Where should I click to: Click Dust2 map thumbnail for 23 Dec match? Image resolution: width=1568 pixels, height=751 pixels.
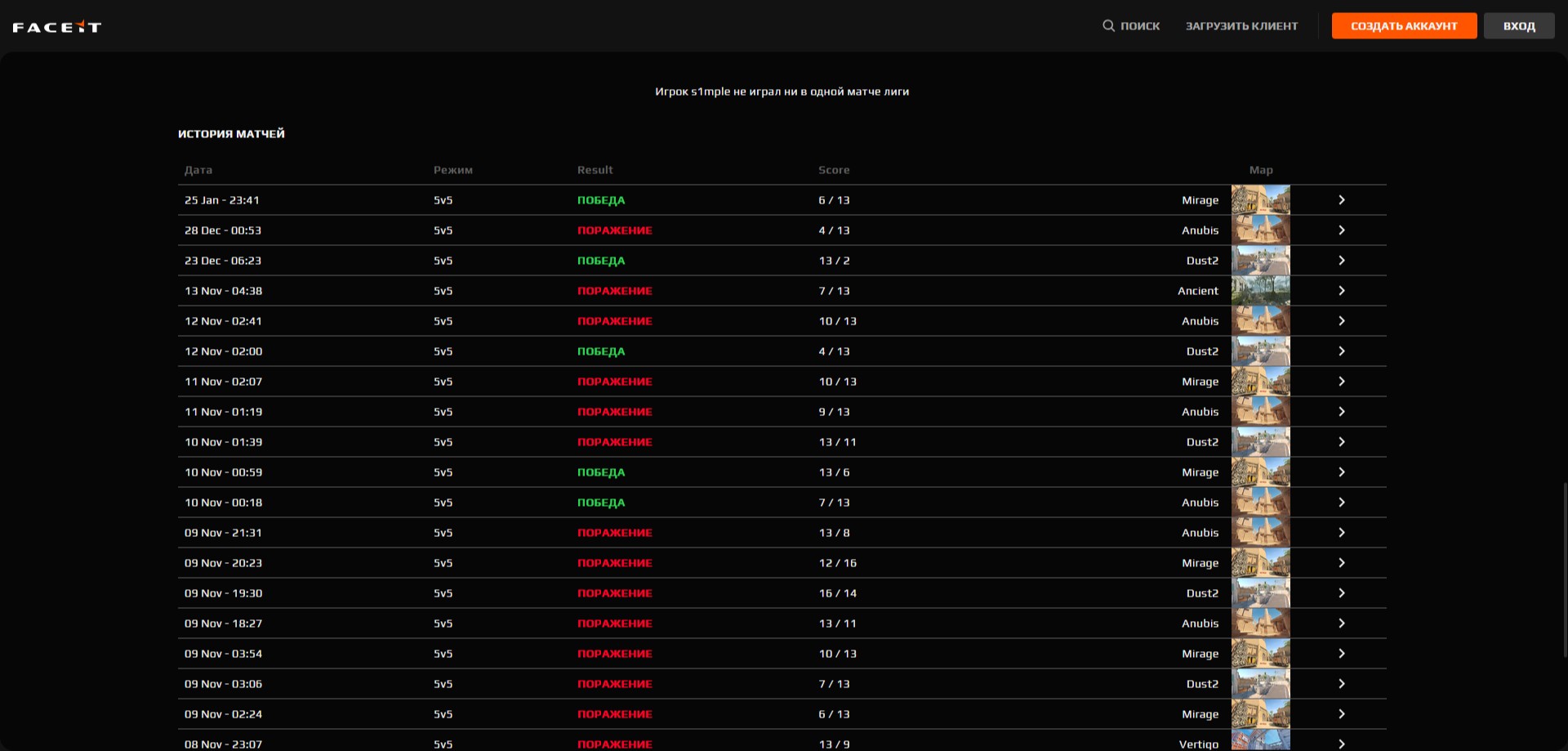pos(1260,261)
